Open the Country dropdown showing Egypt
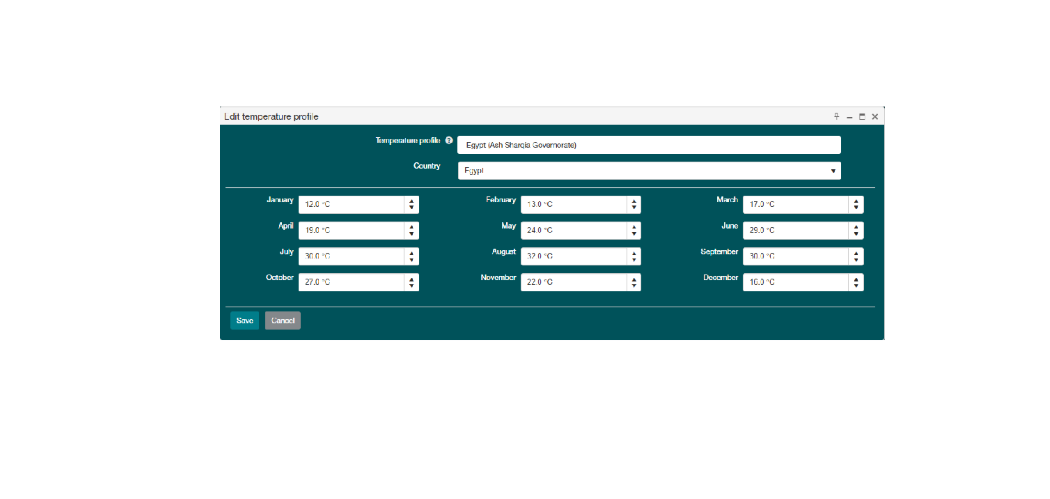This screenshot has width=1050, height=499. pyautogui.click(x=648, y=171)
